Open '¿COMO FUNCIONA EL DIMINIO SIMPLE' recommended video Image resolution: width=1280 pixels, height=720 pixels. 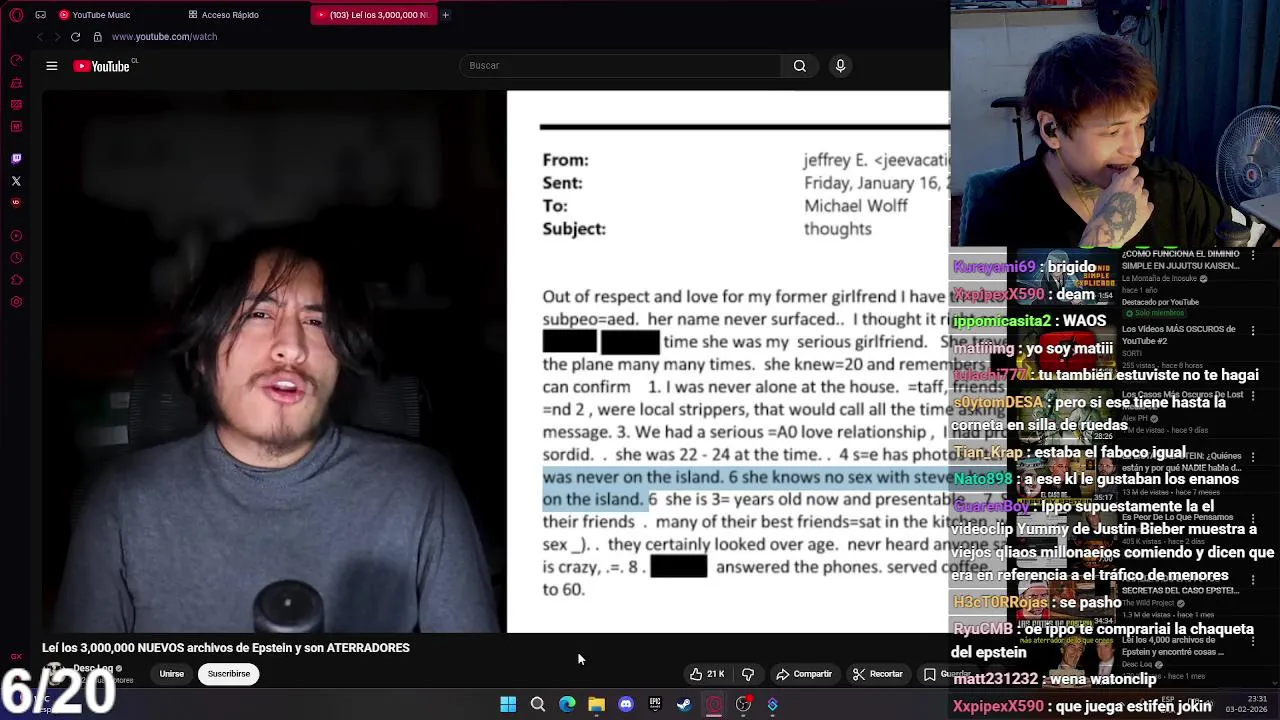1180,259
